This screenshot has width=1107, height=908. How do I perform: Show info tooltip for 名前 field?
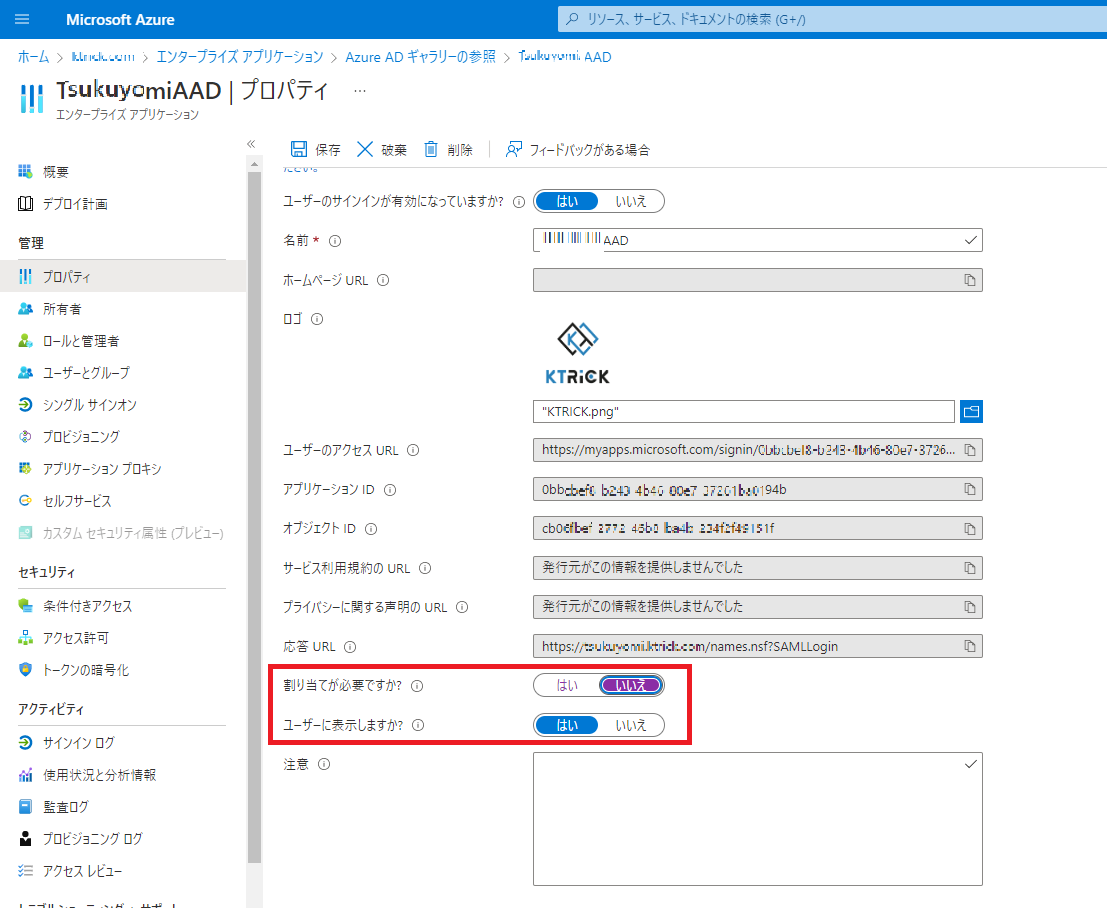(x=335, y=241)
